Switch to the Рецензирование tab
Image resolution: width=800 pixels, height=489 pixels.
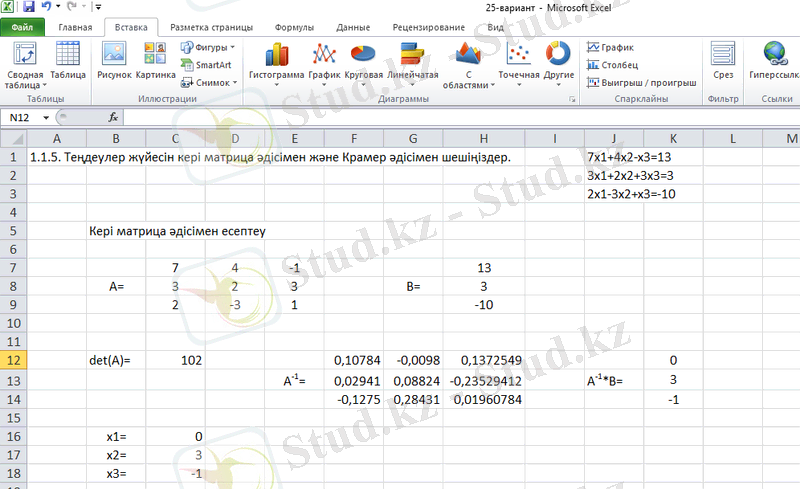pyautogui.click(x=429, y=27)
